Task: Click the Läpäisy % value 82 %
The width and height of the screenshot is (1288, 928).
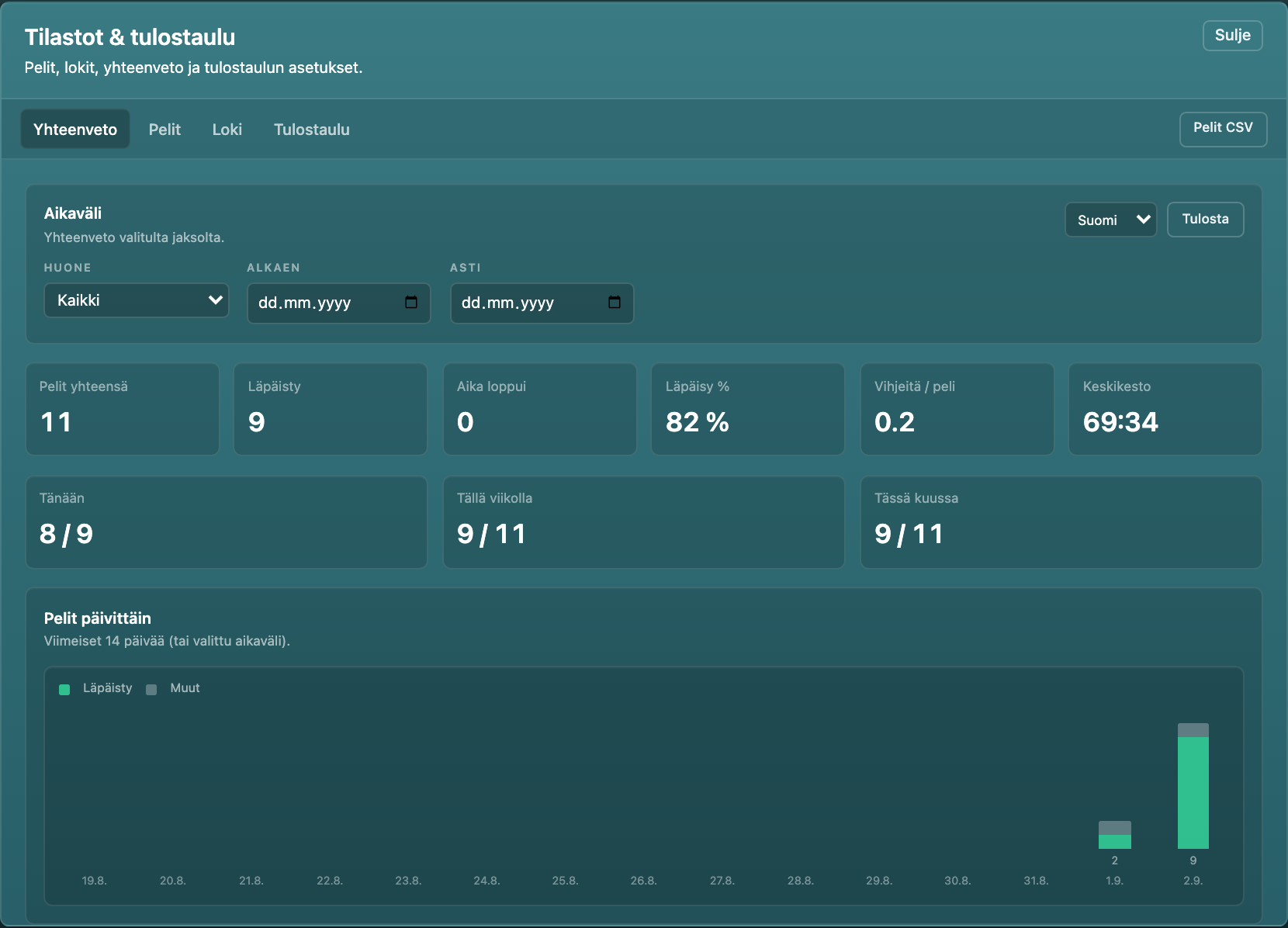Action: pos(697,422)
